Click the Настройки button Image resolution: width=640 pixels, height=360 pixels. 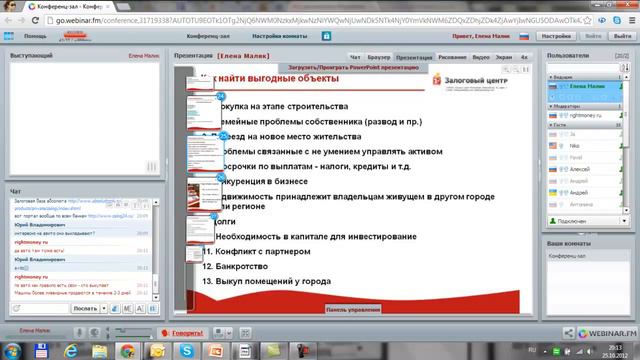pos(556,36)
